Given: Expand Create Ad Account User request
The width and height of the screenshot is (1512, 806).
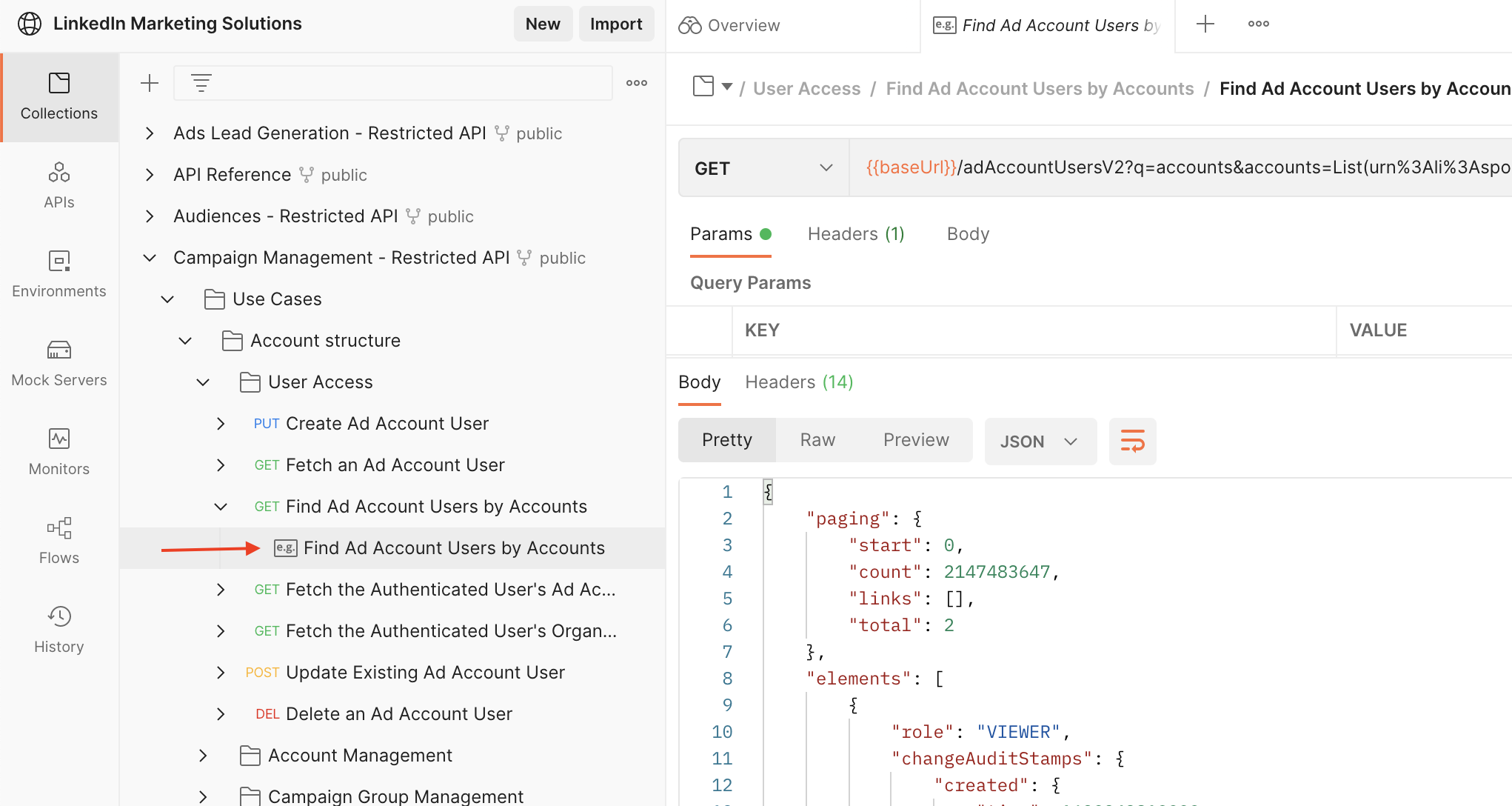Looking at the screenshot, I should [x=221, y=424].
